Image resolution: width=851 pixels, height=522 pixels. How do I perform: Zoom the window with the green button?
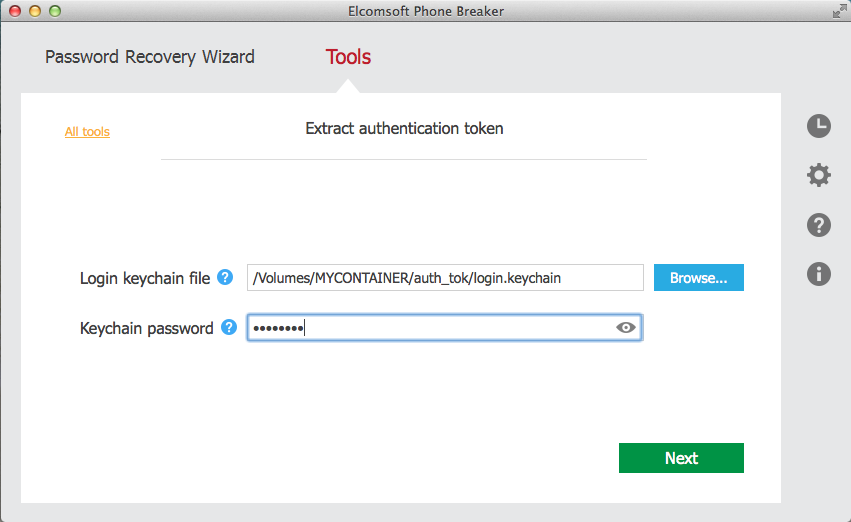tap(54, 11)
